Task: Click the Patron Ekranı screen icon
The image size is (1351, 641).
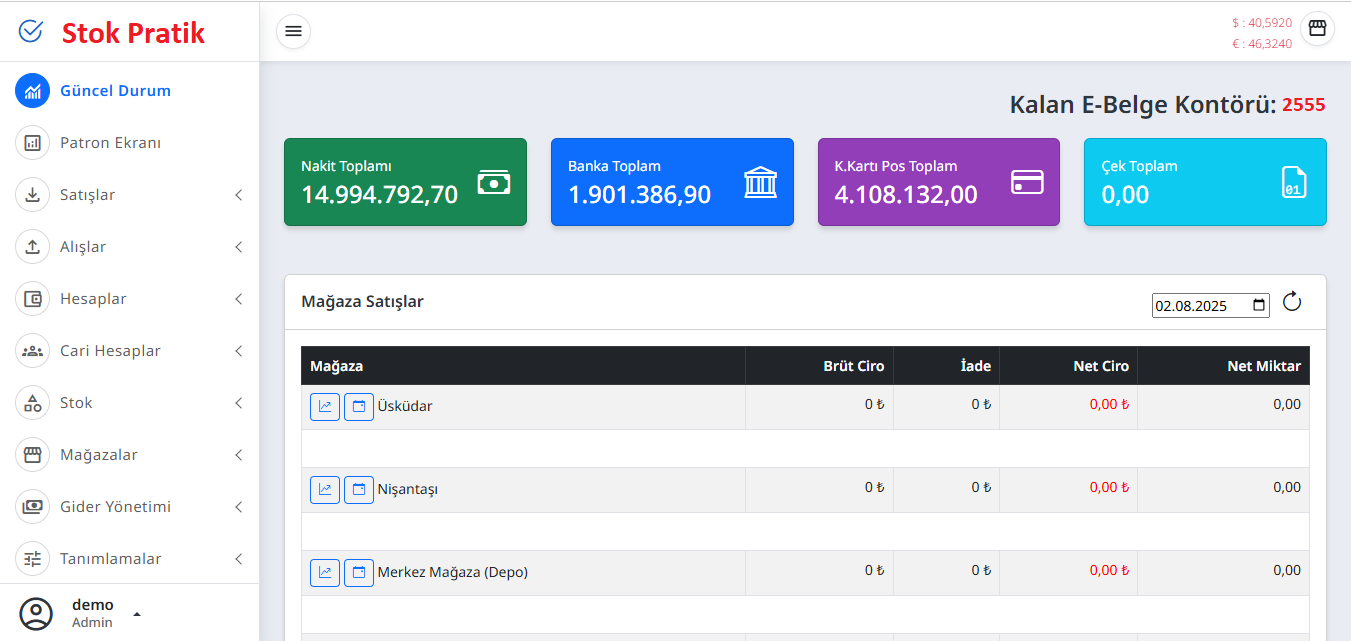Action: tap(32, 142)
